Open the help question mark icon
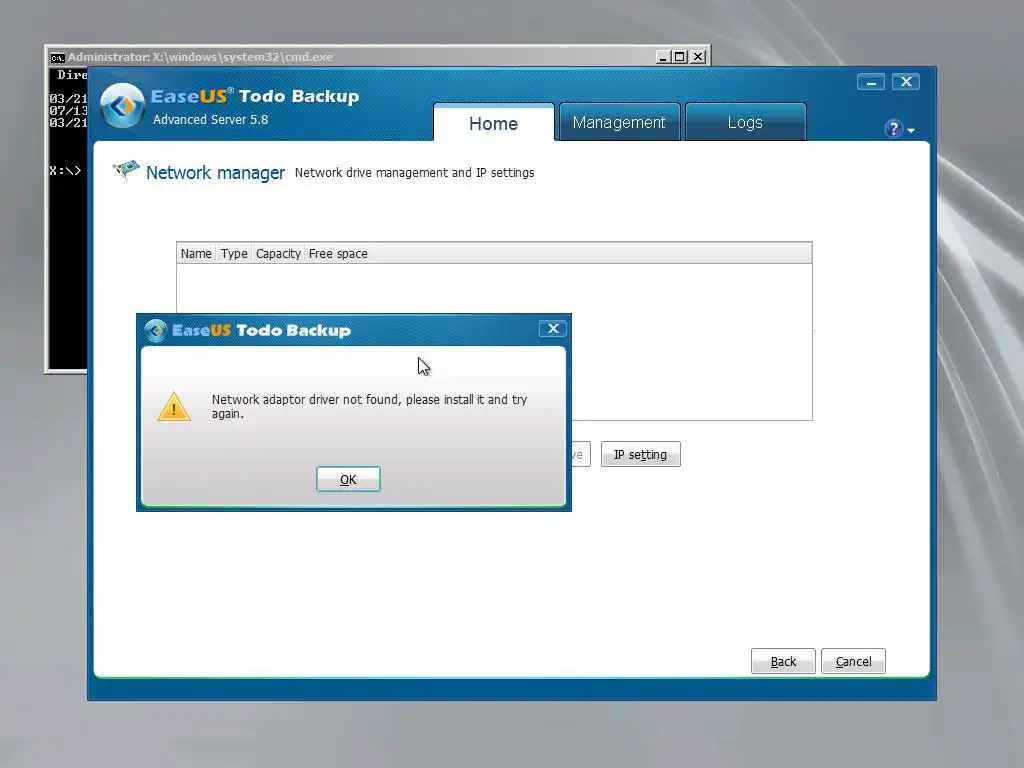Viewport: 1024px width, 768px height. [893, 129]
